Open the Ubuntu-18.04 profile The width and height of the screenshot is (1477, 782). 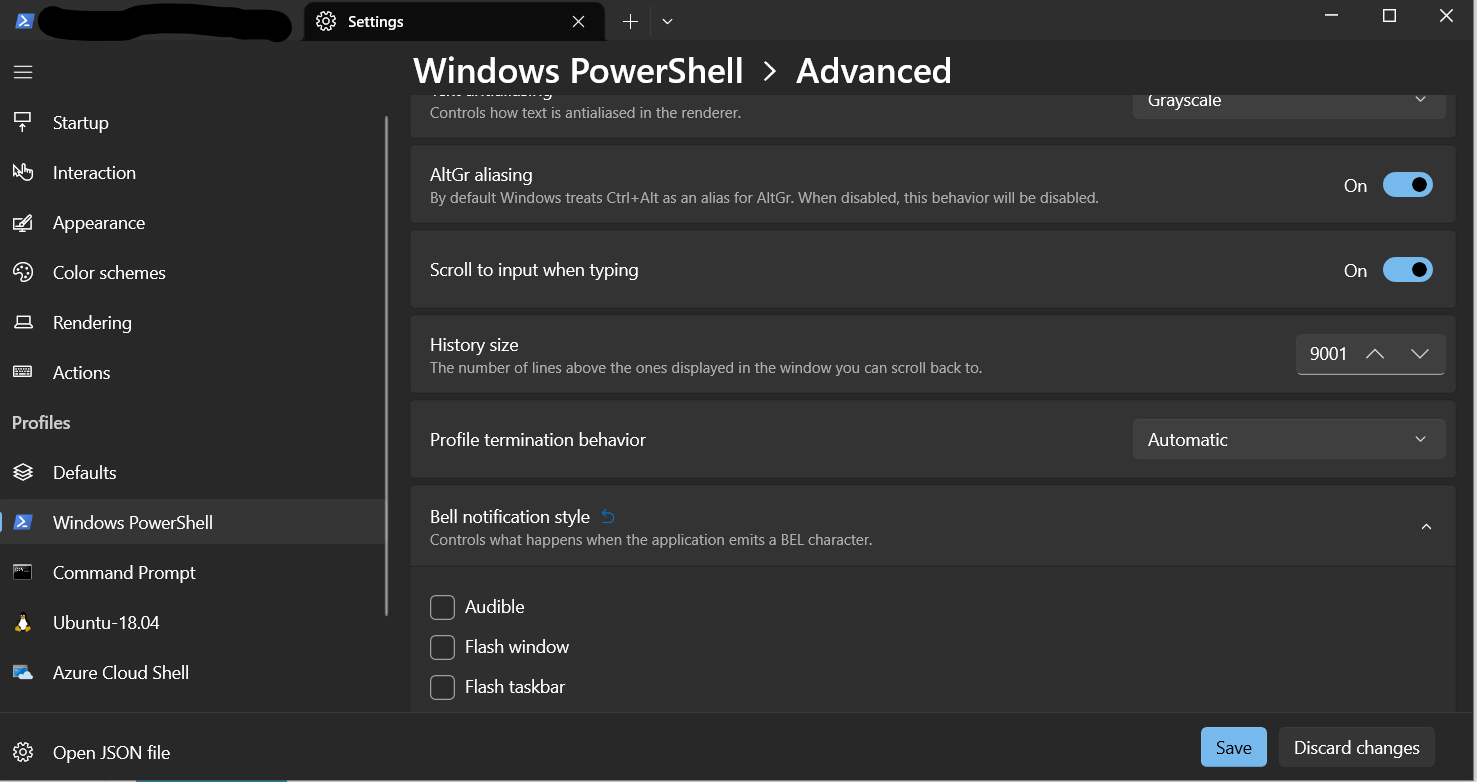pos(104,622)
